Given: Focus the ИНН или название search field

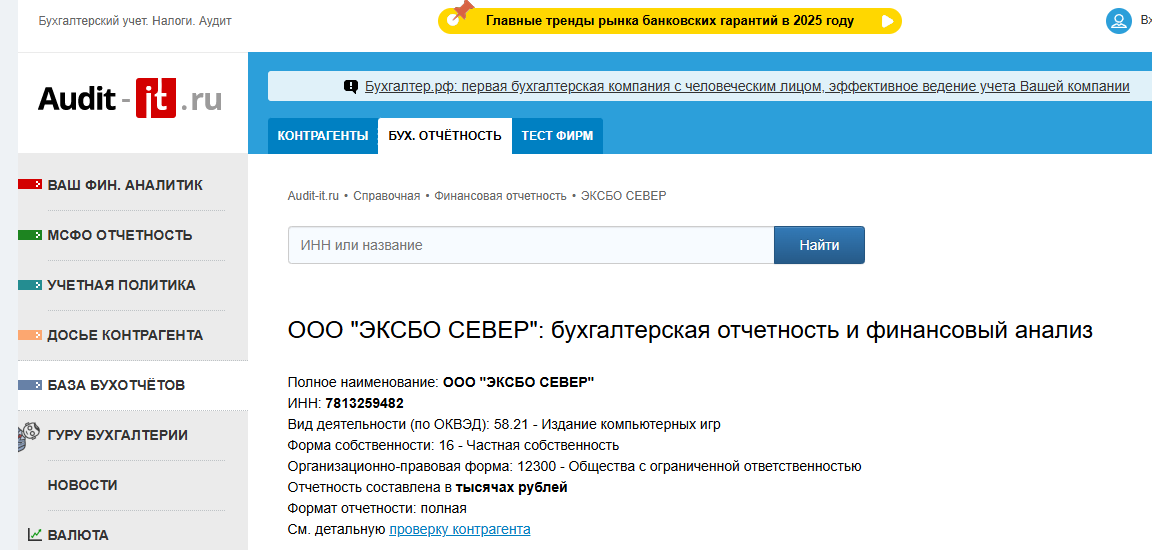Looking at the screenshot, I should coord(531,245).
